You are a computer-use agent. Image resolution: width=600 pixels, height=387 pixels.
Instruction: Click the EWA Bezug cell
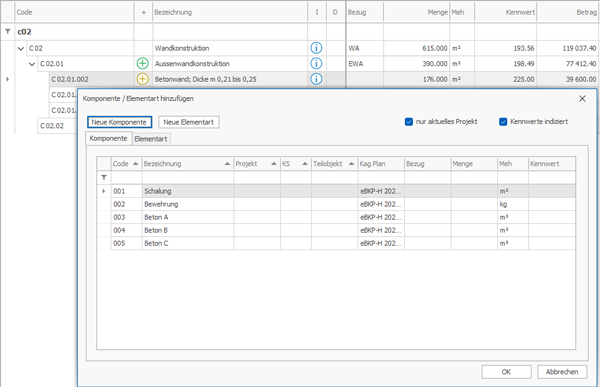[365, 64]
